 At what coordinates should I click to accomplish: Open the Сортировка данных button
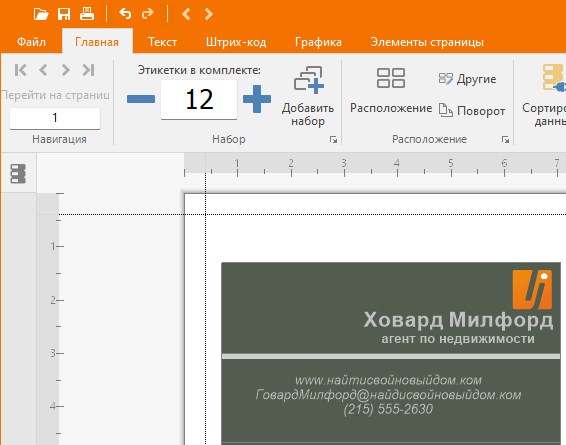(544, 96)
